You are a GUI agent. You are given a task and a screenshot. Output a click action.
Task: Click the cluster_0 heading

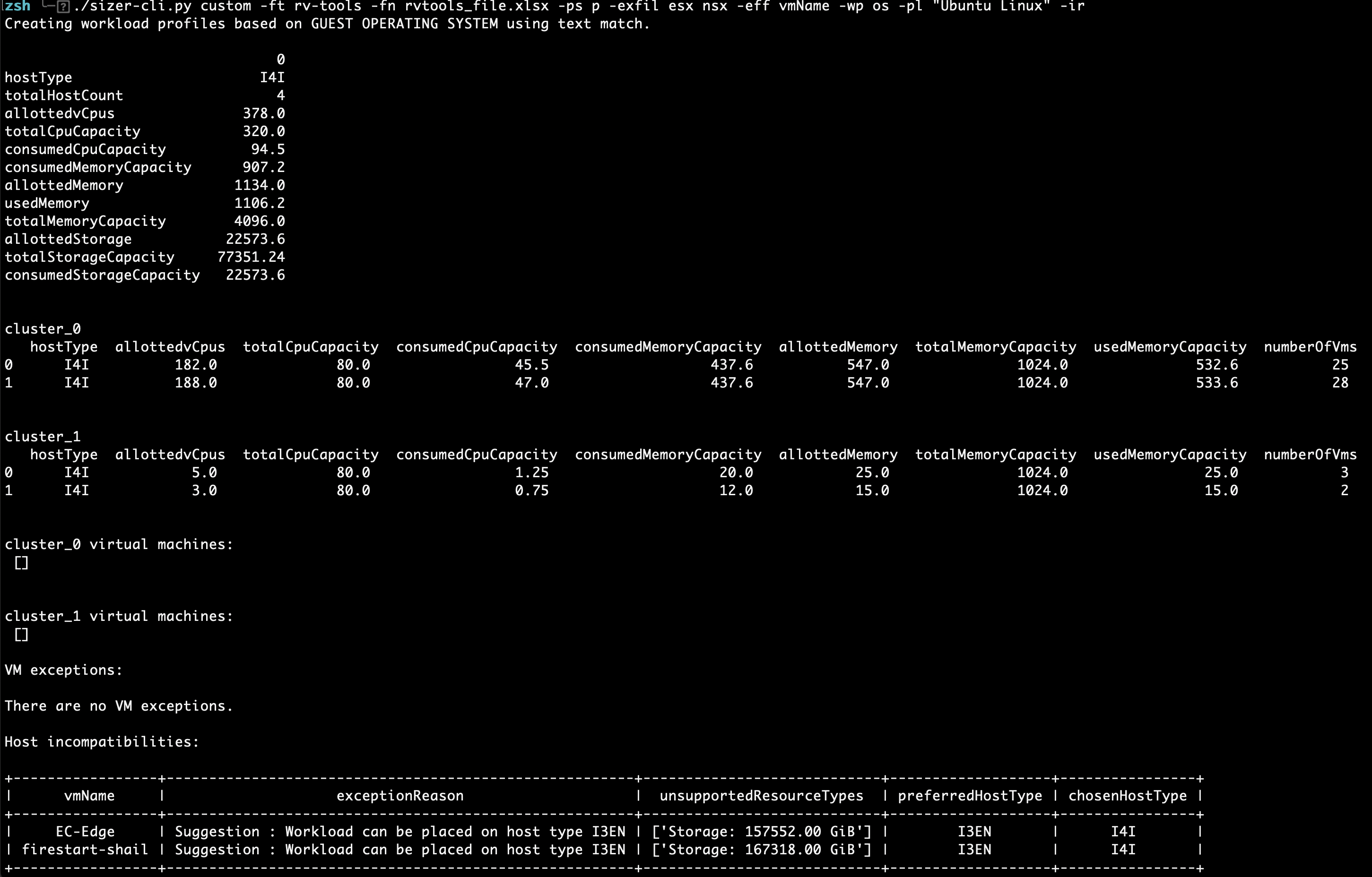click(43, 328)
